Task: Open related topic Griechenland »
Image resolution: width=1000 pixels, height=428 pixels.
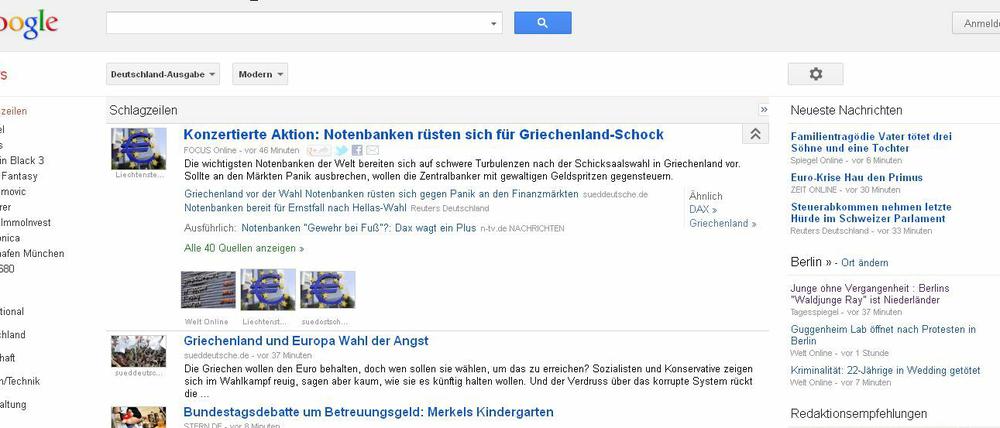Action: pos(723,223)
